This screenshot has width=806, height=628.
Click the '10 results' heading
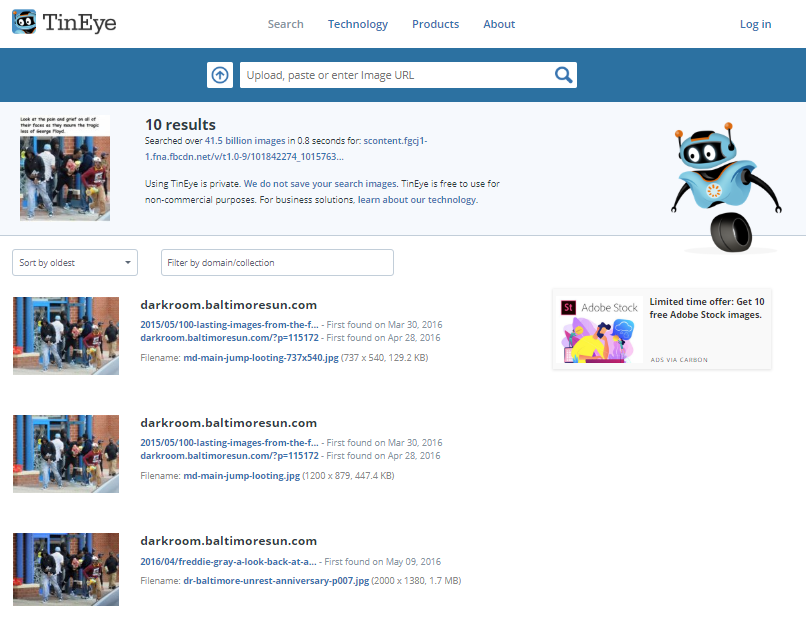pyautogui.click(x=180, y=124)
